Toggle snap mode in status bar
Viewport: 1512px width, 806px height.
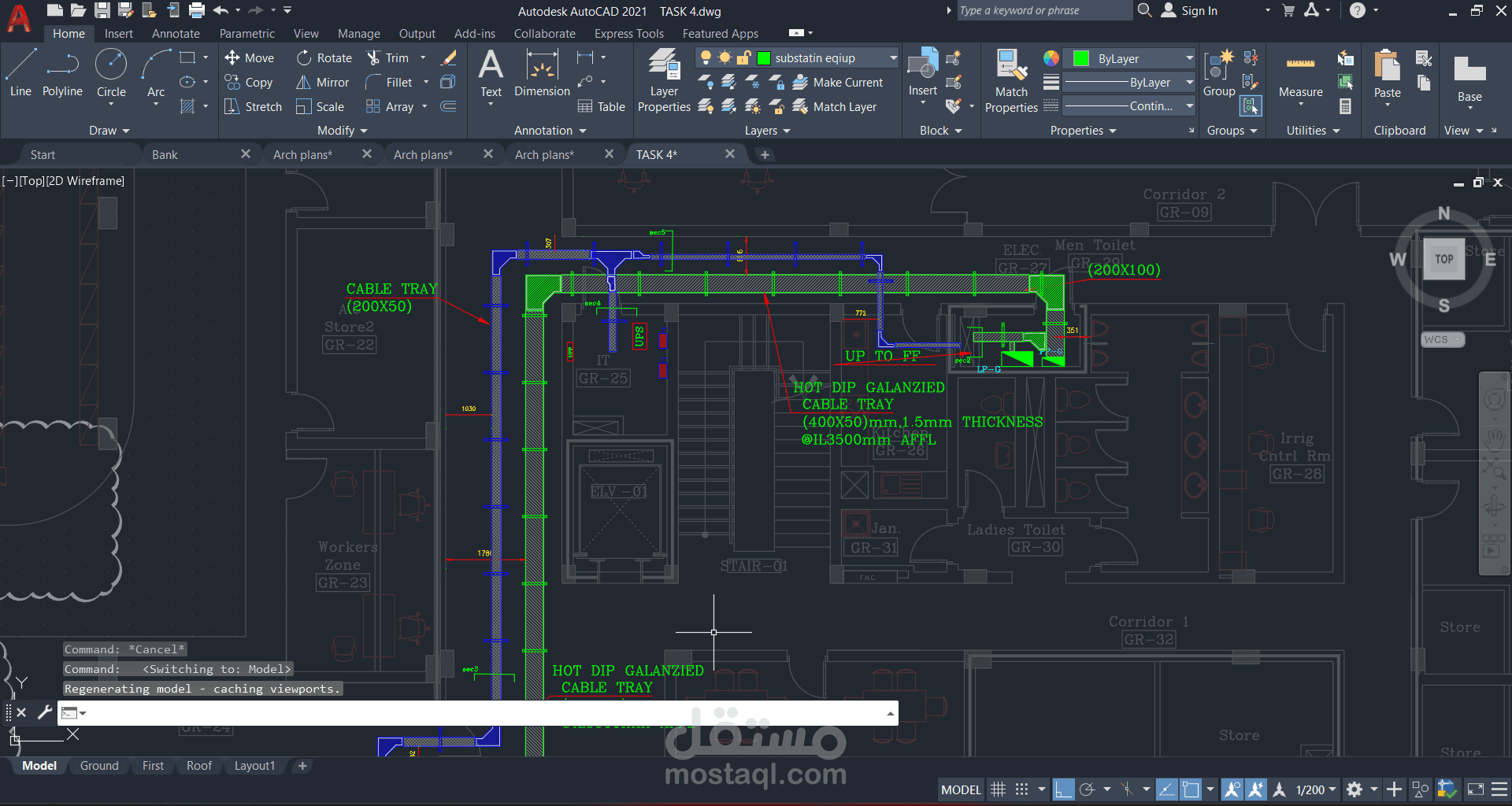point(1021,789)
